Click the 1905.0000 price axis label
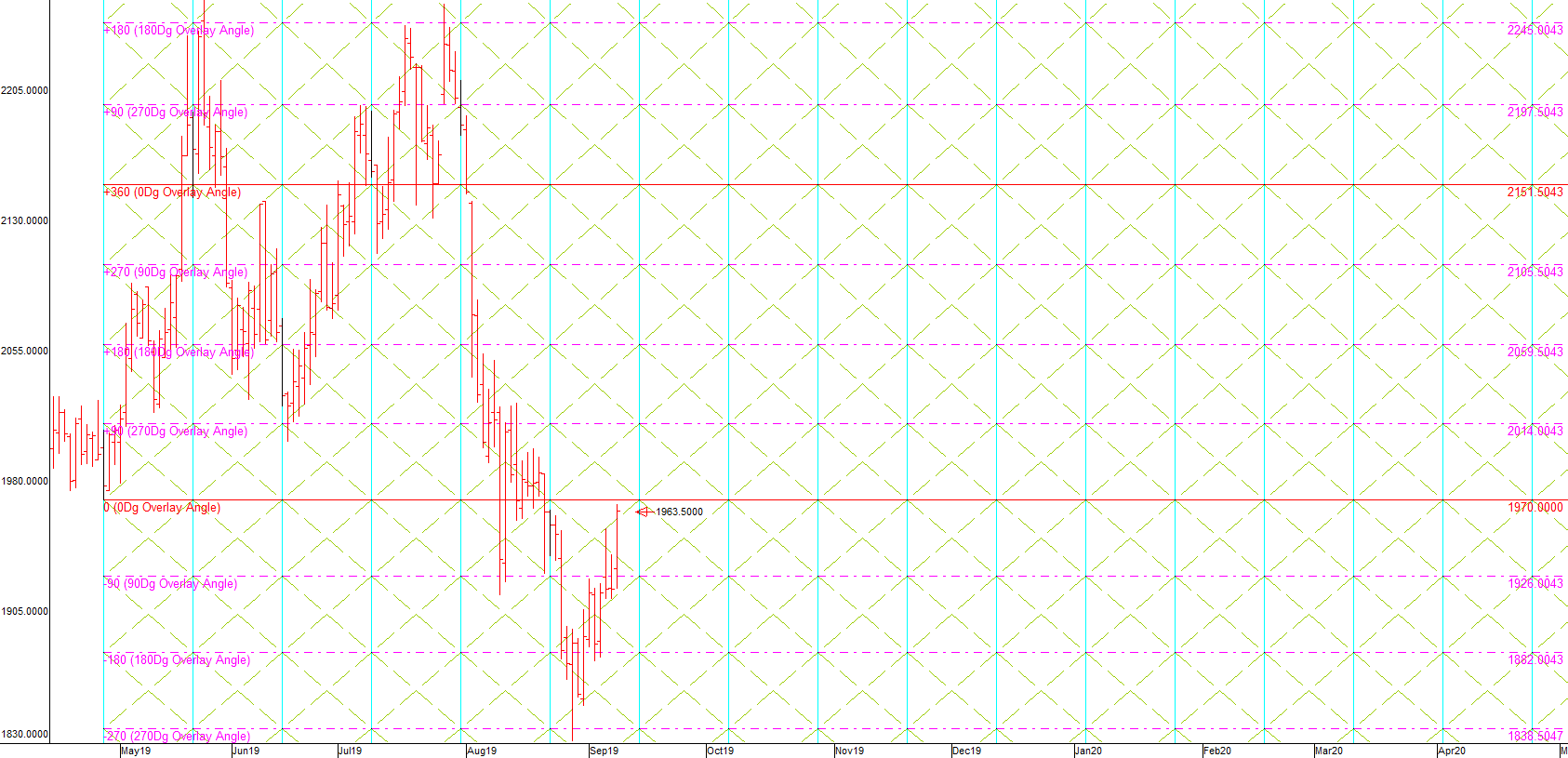Viewport: 1568px width, 758px height. pos(25,612)
